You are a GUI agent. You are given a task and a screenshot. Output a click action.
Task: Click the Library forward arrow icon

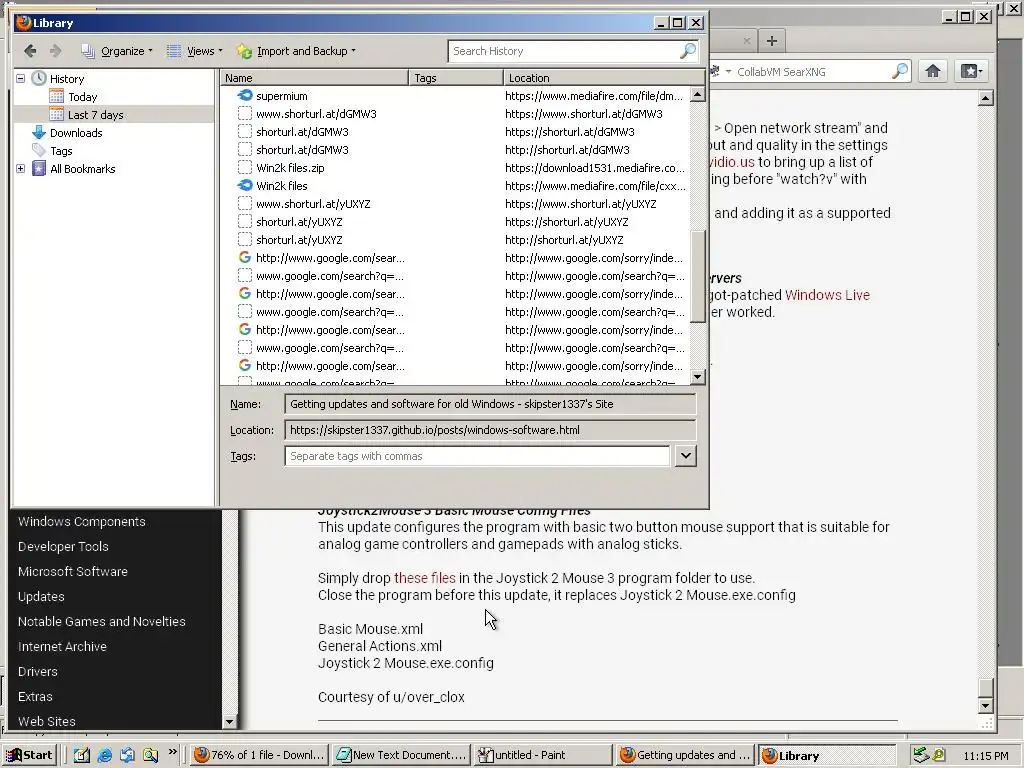click(56, 51)
